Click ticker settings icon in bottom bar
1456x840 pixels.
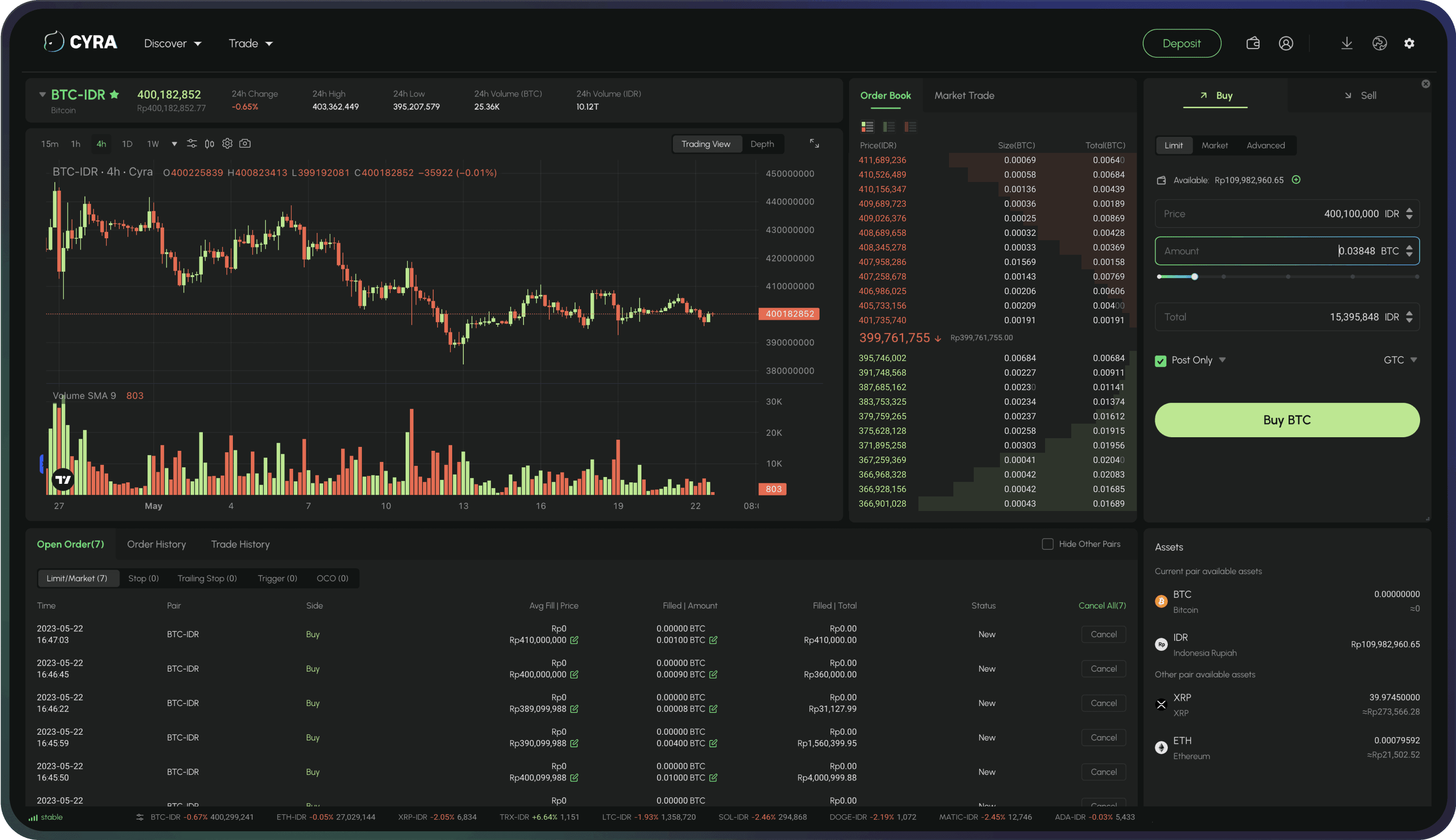tap(140, 818)
